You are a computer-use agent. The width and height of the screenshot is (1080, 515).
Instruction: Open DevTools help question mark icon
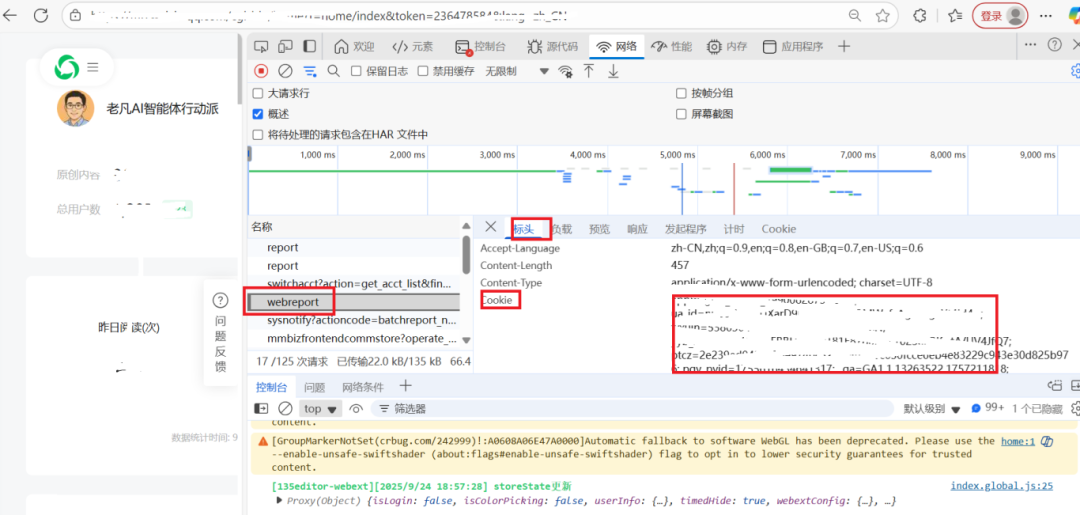coord(1055,45)
